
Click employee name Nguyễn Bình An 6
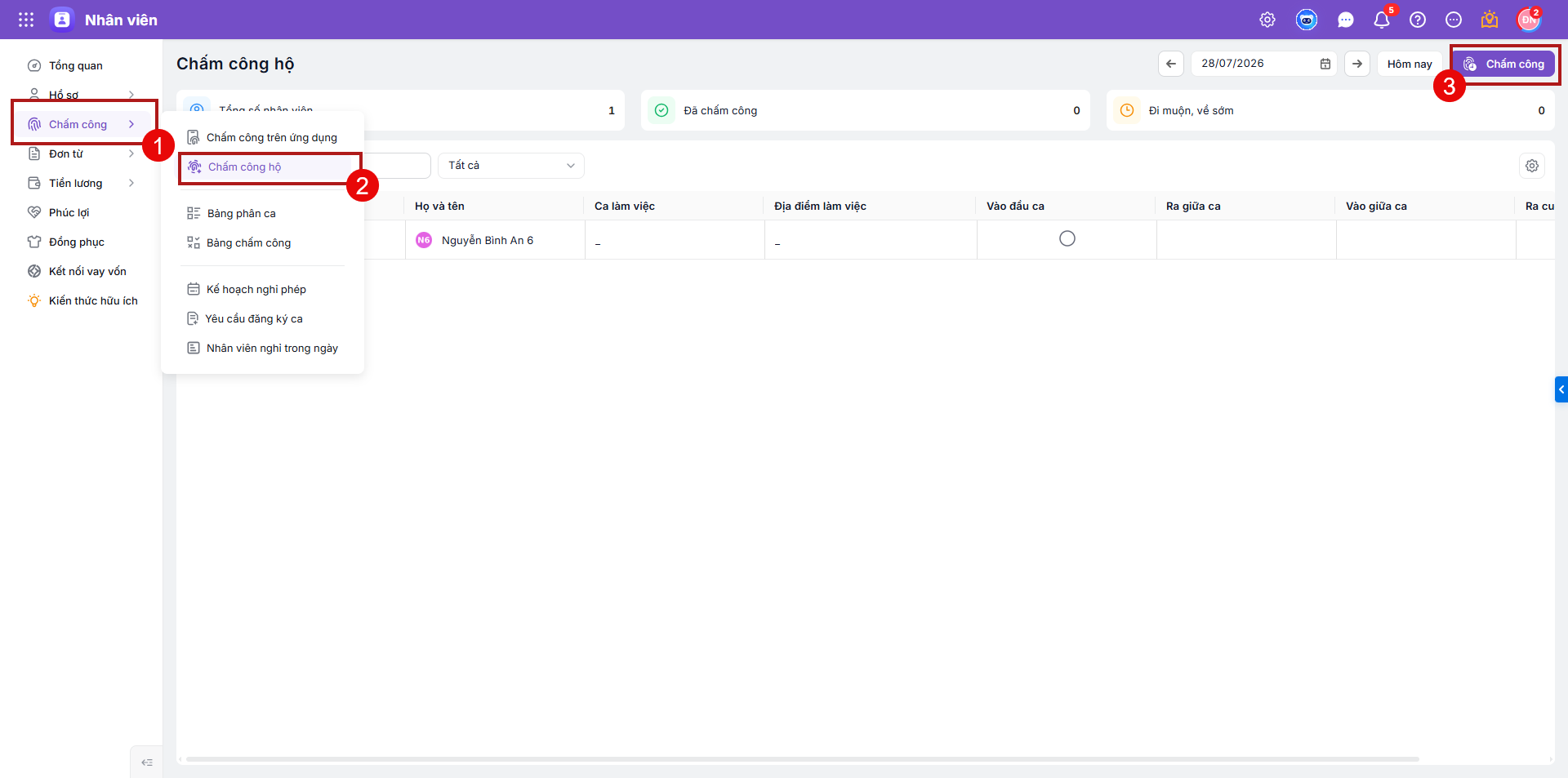(x=488, y=240)
